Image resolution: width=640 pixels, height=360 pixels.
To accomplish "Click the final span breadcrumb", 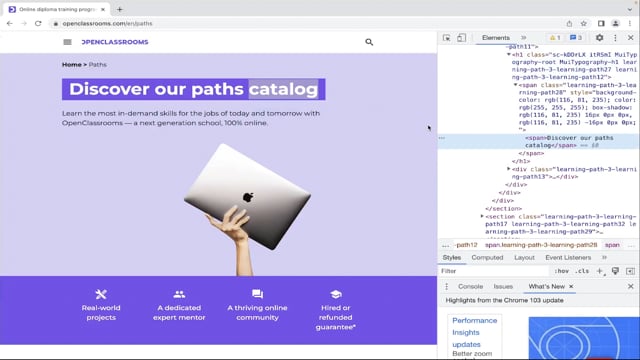I will pos(612,245).
